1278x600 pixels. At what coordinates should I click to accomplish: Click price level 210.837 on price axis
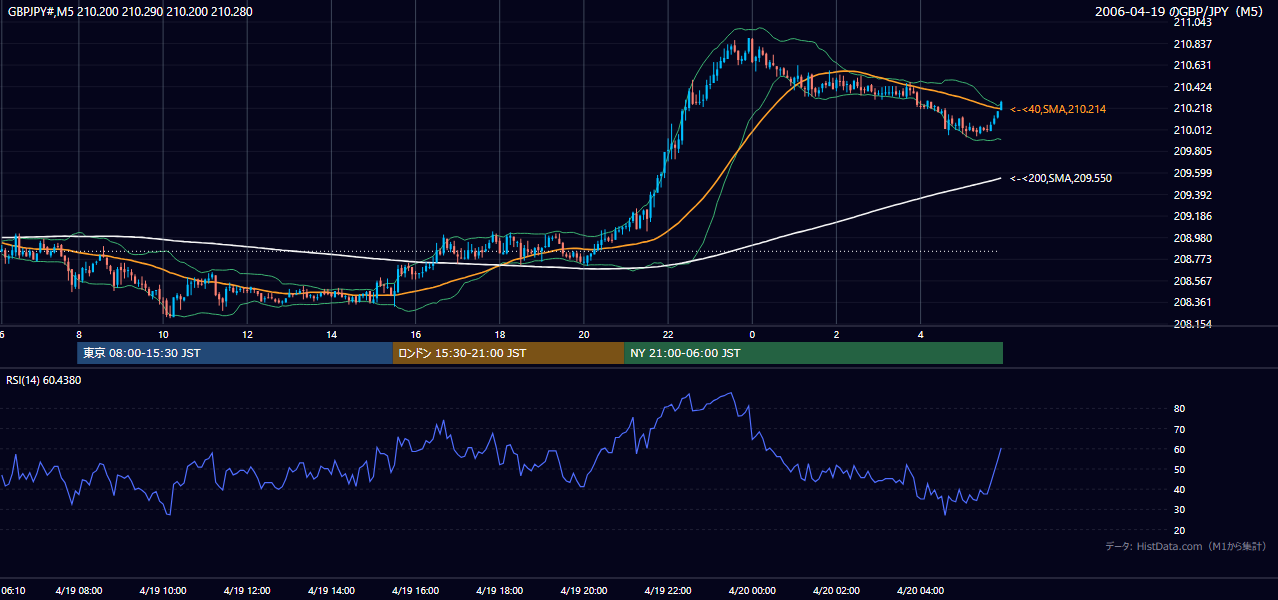1193,44
